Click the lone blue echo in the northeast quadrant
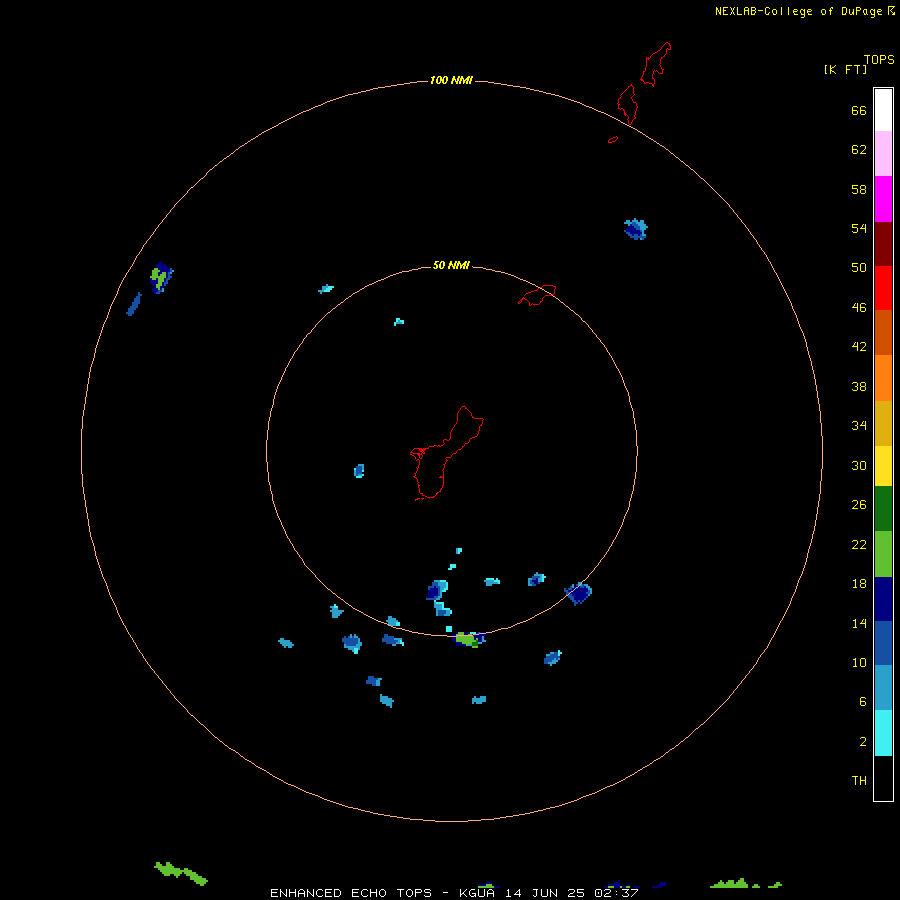This screenshot has width=900, height=900. click(636, 229)
